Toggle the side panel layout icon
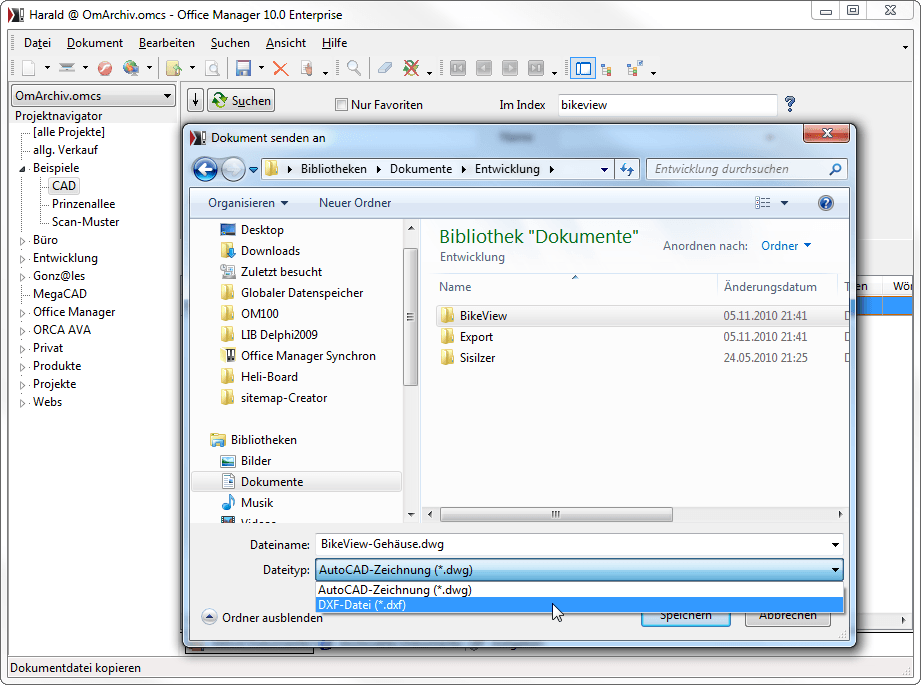This screenshot has height=685, width=921. 583,69
